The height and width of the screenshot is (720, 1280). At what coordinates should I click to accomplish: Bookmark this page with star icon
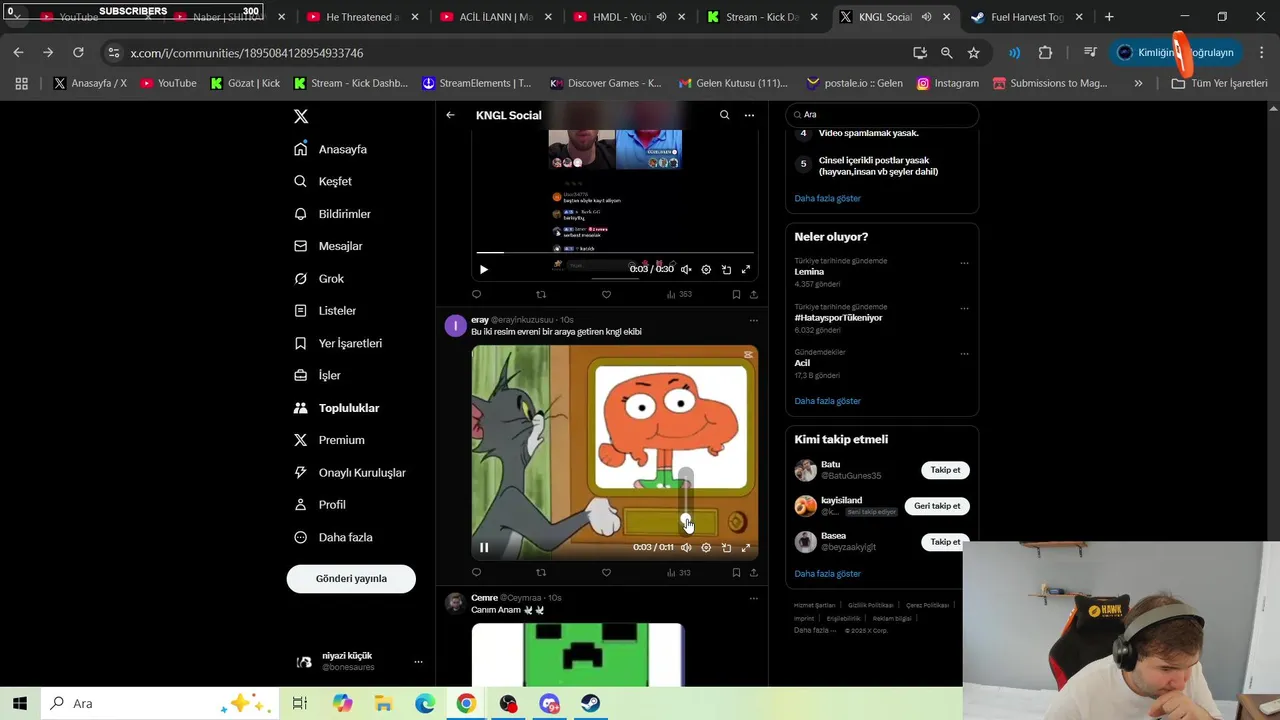click(973, 52)
